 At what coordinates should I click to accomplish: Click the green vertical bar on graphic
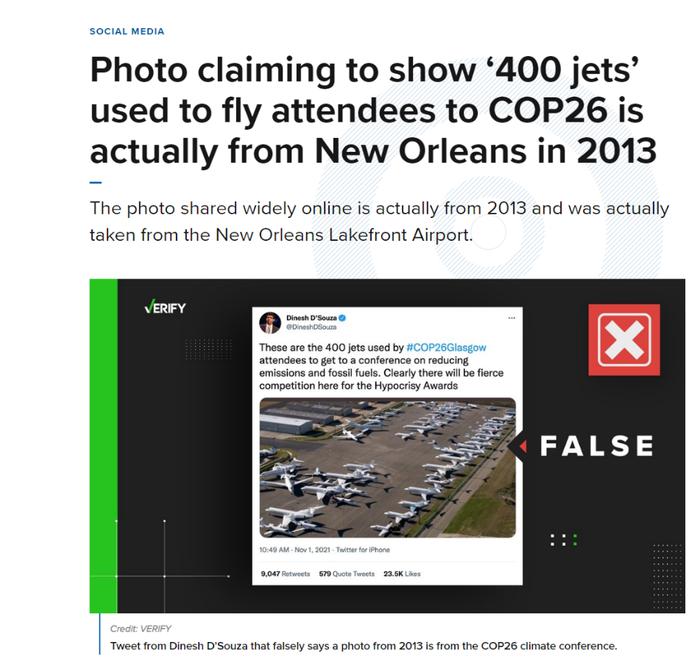(104, 445)
